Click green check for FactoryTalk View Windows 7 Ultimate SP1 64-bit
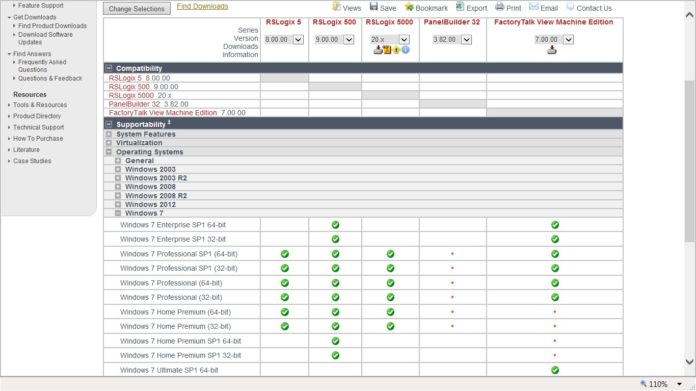 coord(555,370)
